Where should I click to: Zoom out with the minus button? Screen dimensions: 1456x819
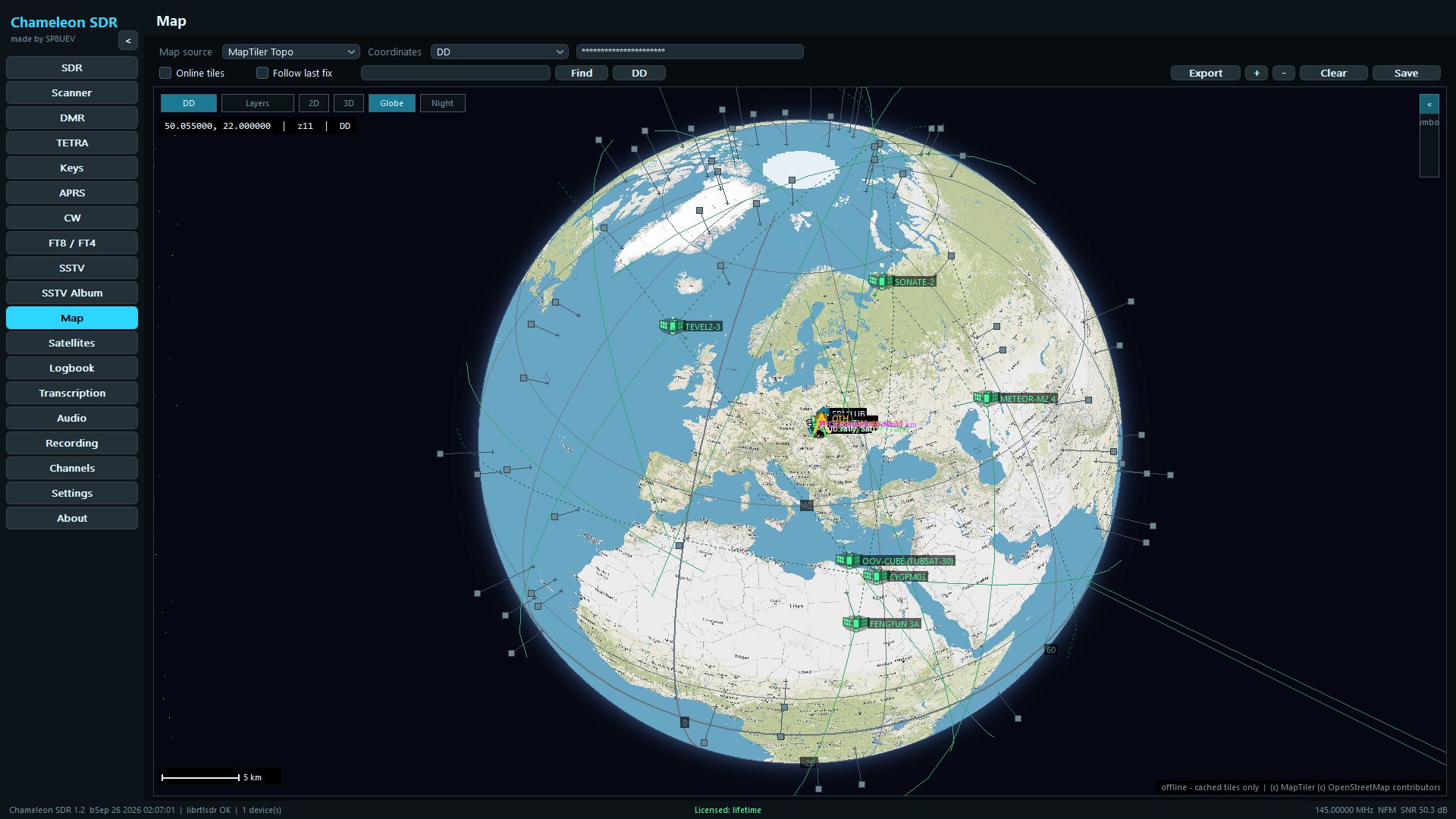(1283, 73)
